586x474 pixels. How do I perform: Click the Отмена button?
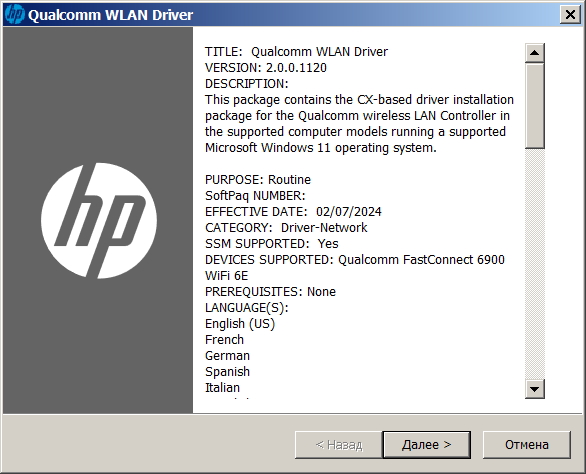[527, 445]
